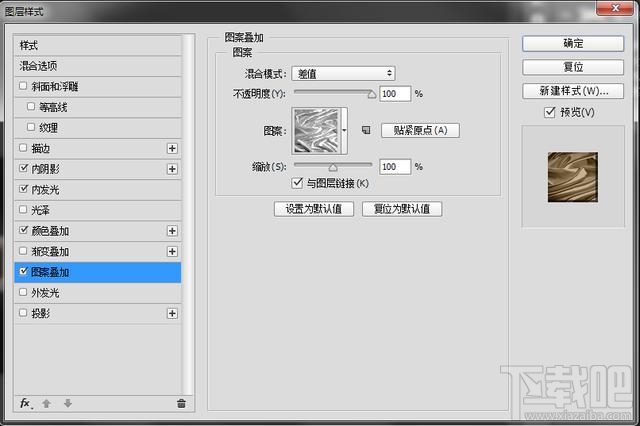Click the 不透明度 percentage input field
640x426 pixels.
pos(395,94)
